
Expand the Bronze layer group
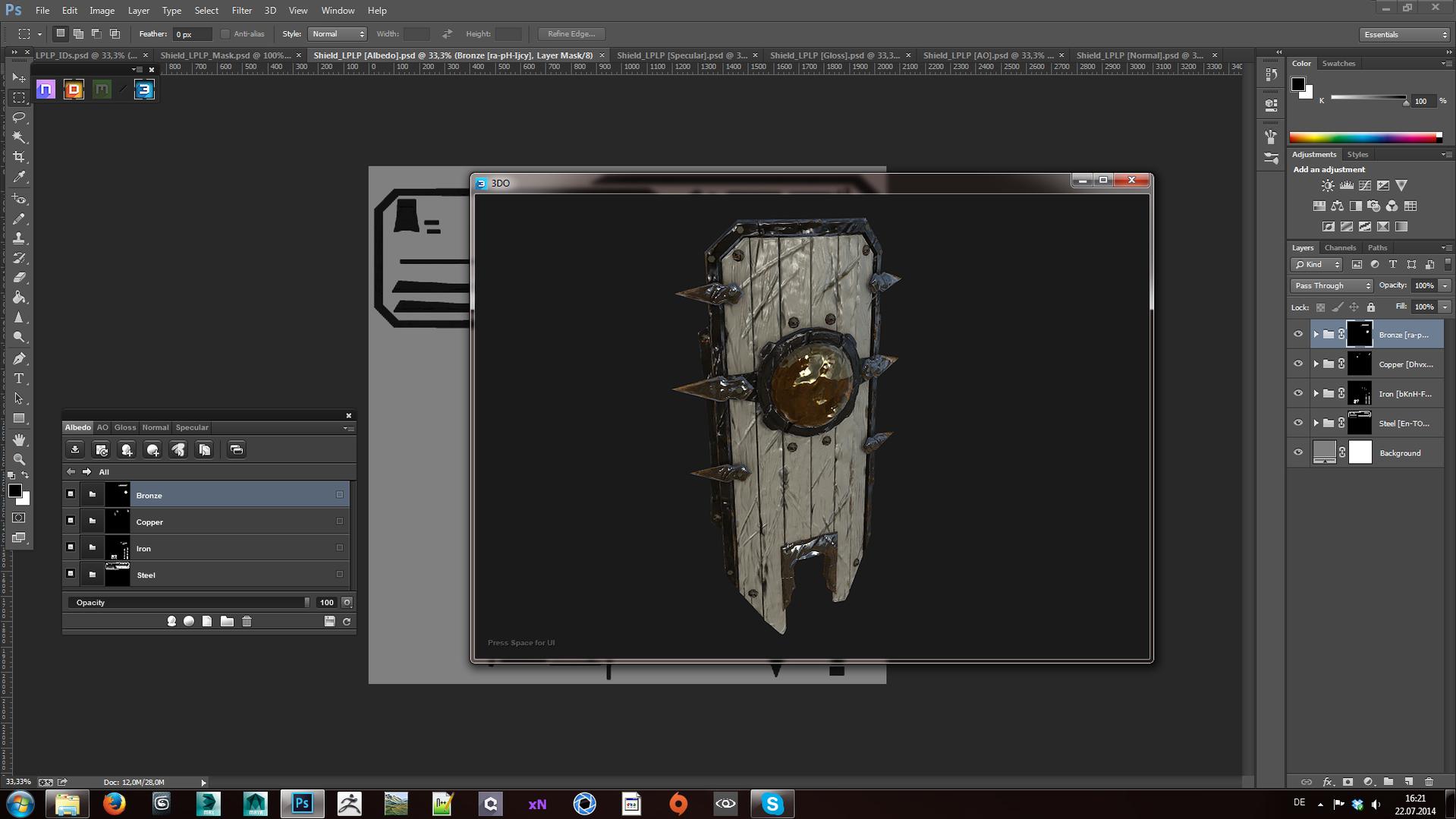click(x=1316, y=334)
